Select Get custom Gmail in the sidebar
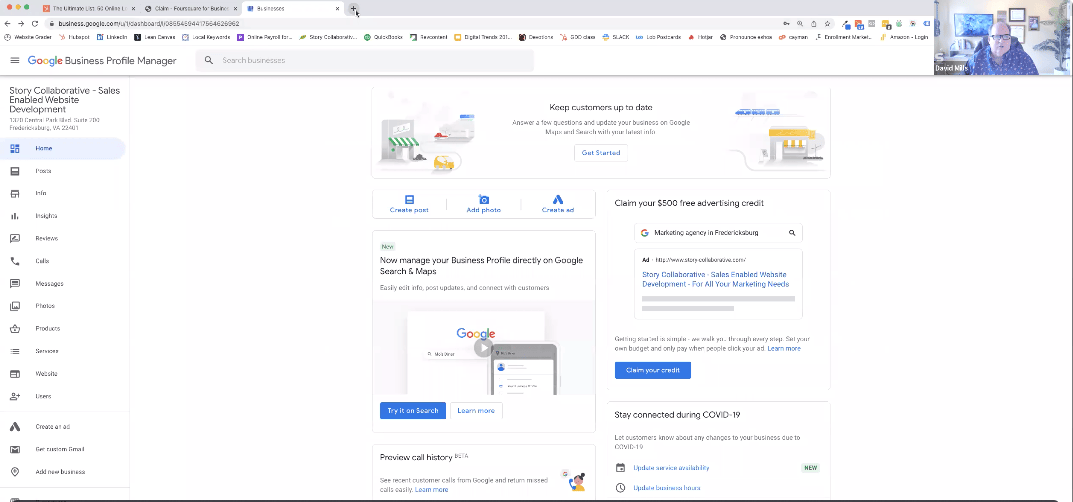The height and width of the screenshot is (502, 1073). 62,449
